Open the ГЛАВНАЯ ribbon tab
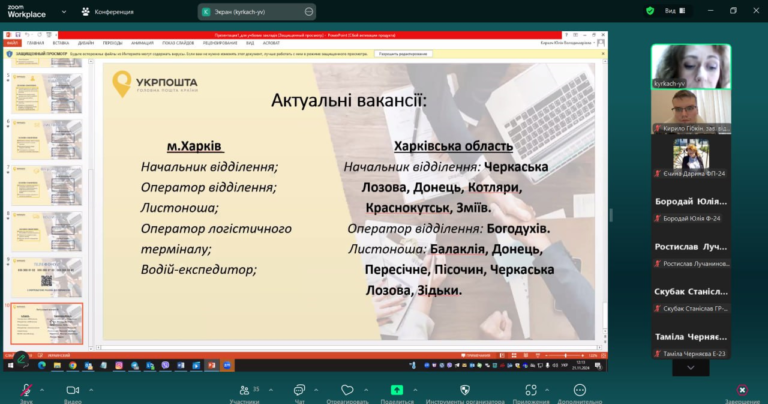This screenshot has height=404, width=768. click(x=36, y=43)
